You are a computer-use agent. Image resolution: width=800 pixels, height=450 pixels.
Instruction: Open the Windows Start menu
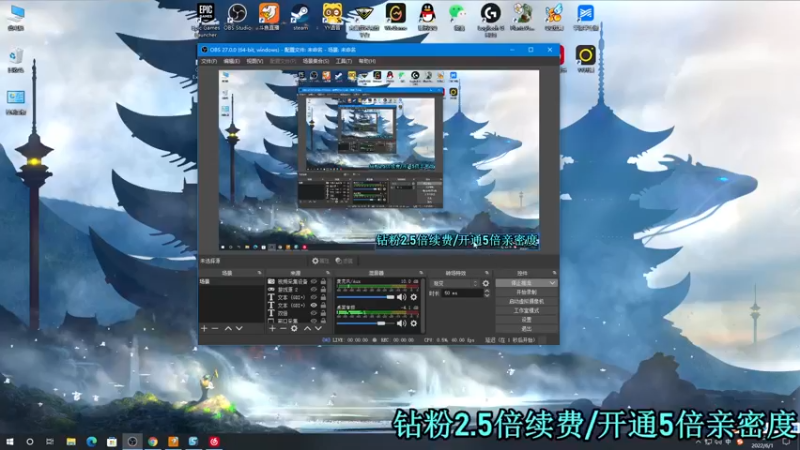pos(10,441)
